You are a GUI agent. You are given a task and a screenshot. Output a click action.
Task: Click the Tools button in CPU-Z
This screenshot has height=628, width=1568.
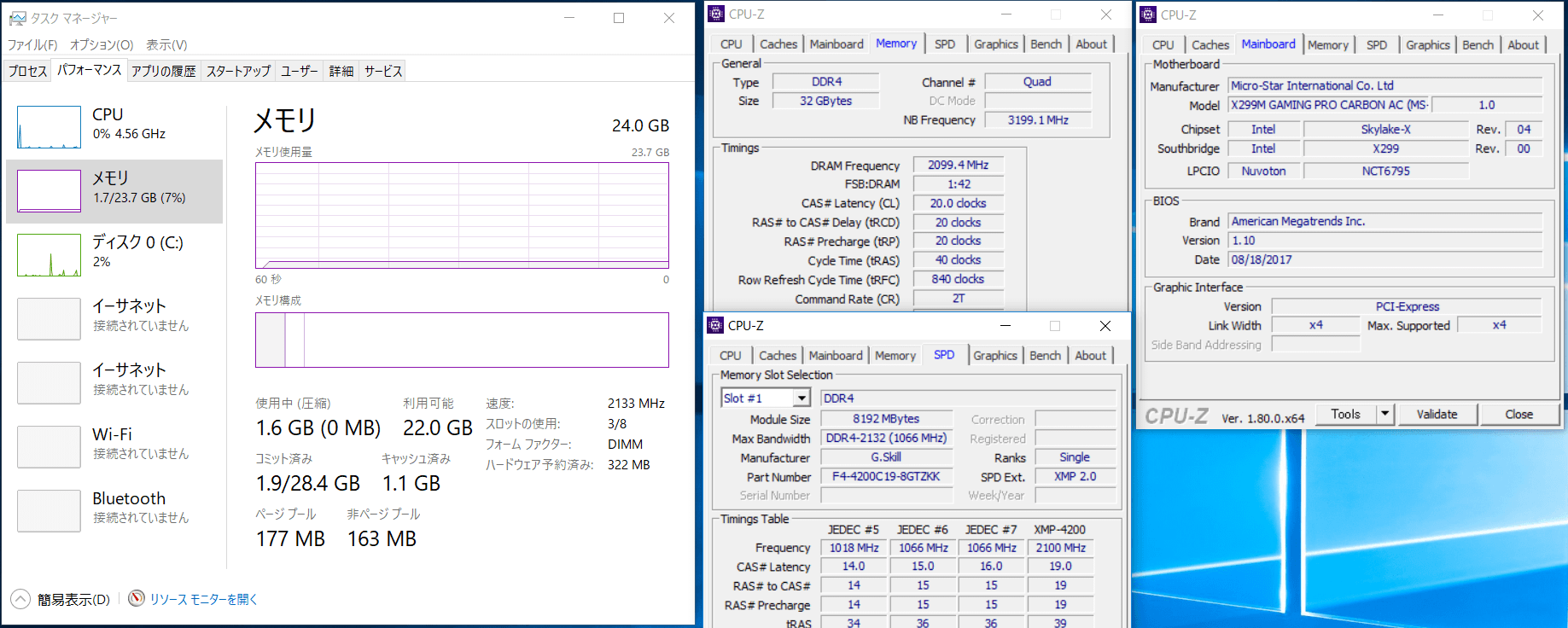(1346, 415)
